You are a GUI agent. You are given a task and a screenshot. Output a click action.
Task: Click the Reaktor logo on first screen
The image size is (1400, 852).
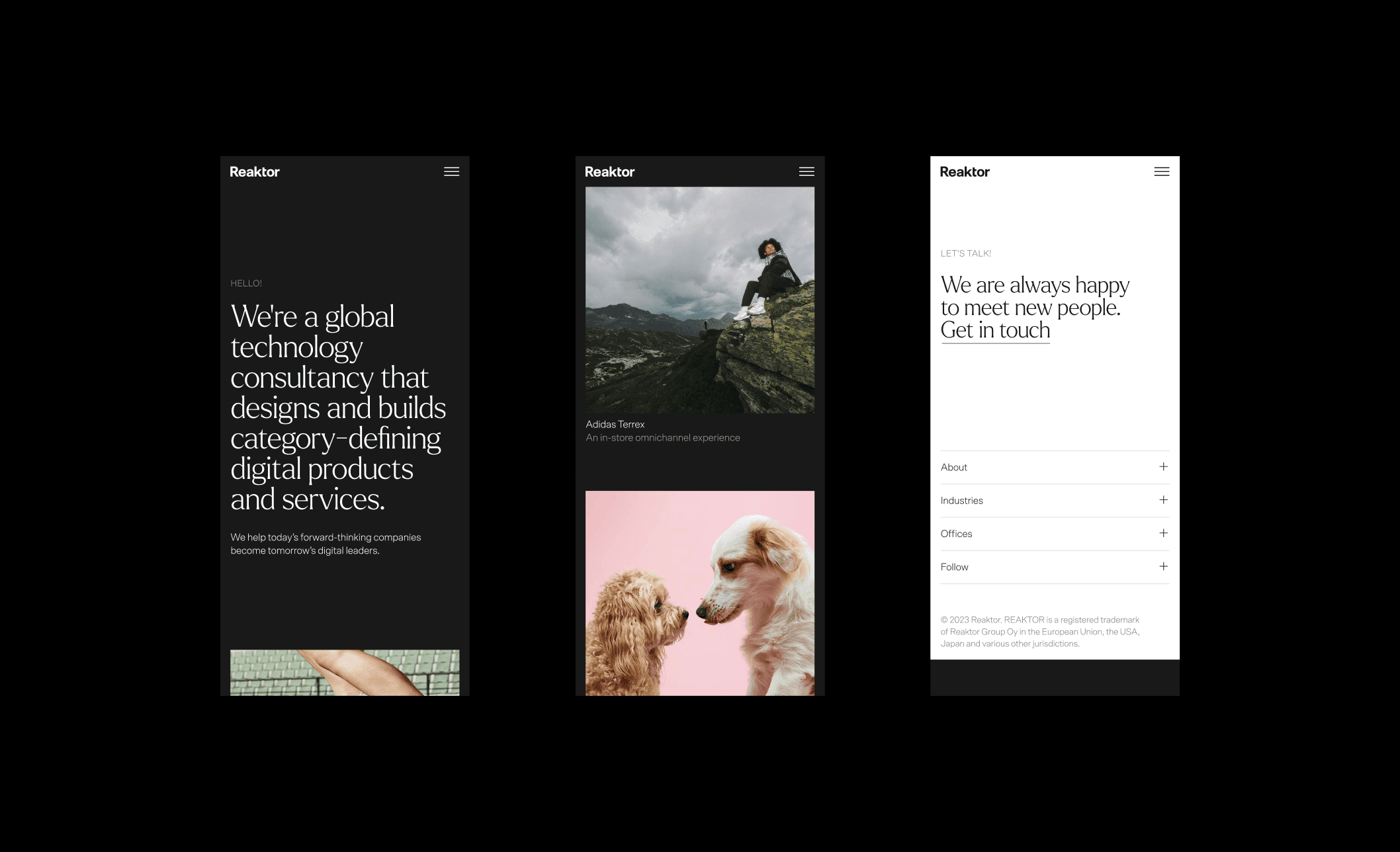point(254,171)
